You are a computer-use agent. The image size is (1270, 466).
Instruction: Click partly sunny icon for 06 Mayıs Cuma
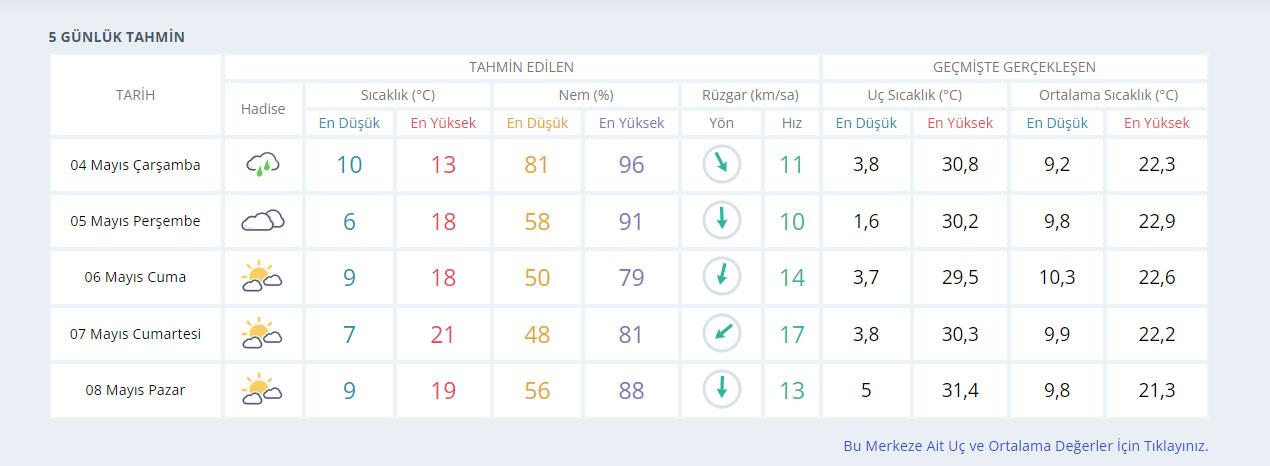click(263, 277)
